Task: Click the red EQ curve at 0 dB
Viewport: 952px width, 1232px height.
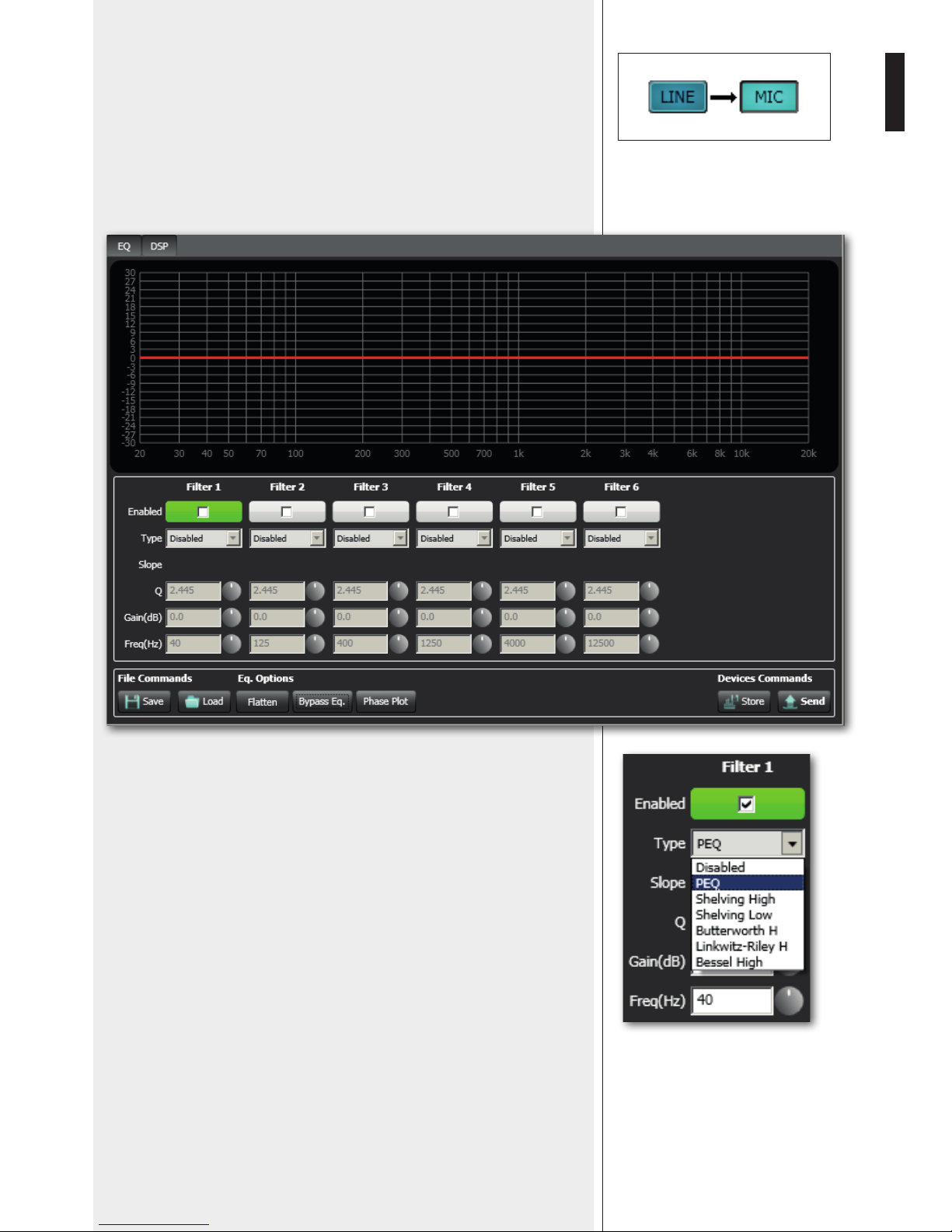Action: coord(474,358)
